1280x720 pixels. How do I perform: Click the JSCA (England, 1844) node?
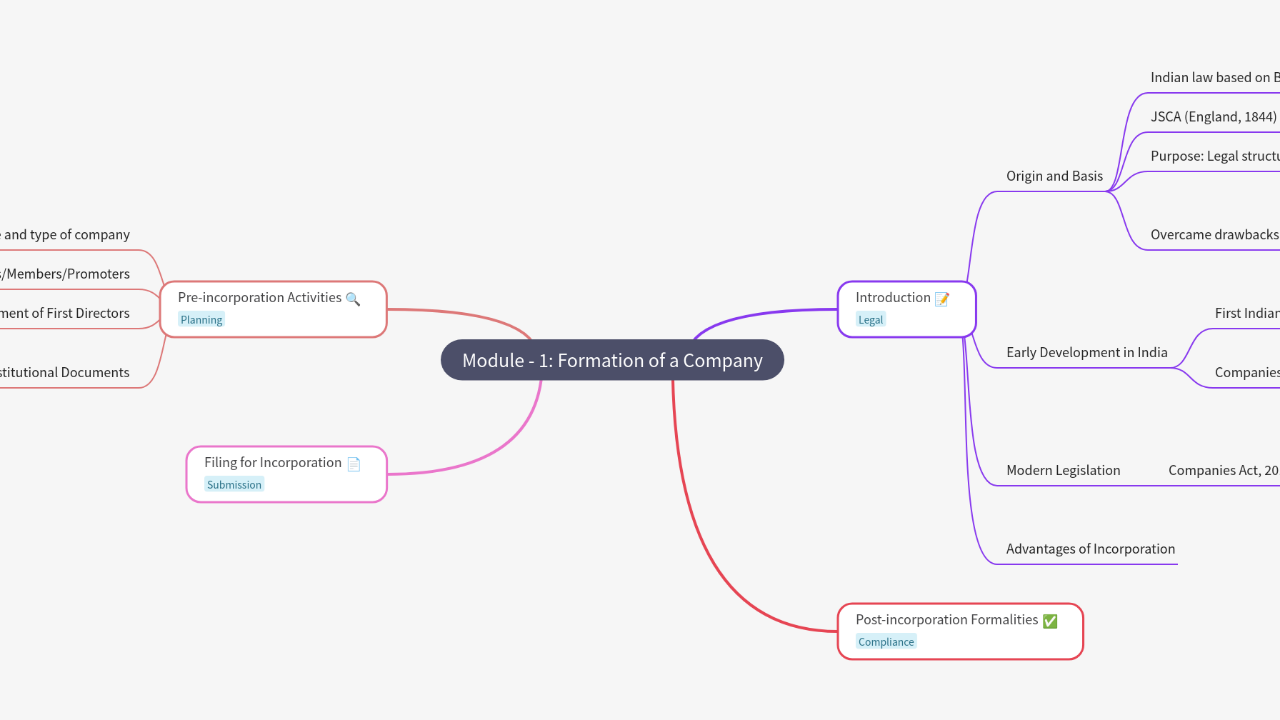[x=1213, y=116]
